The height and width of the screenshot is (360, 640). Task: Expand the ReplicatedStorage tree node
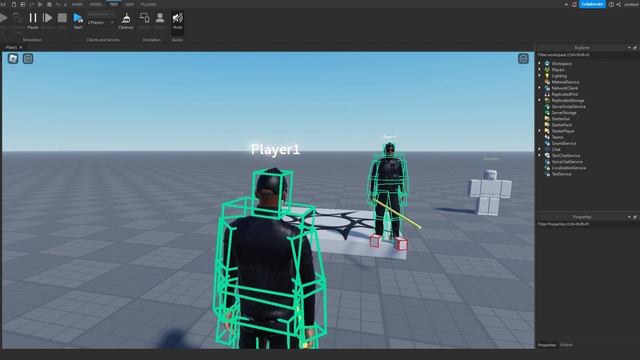pos(540,100)
